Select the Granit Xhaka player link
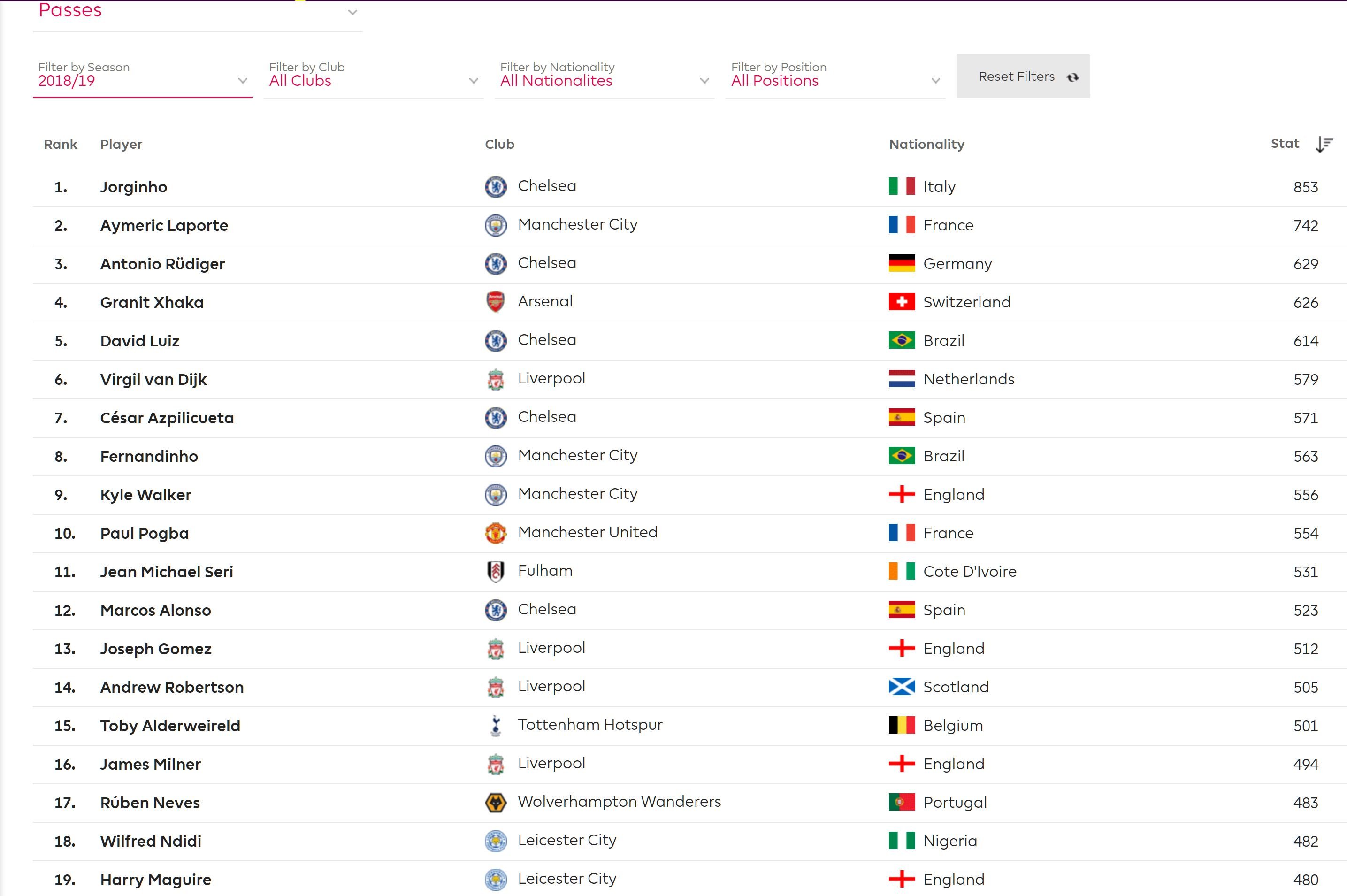The width and height of the screenshot is (1347, 896). 152,302
